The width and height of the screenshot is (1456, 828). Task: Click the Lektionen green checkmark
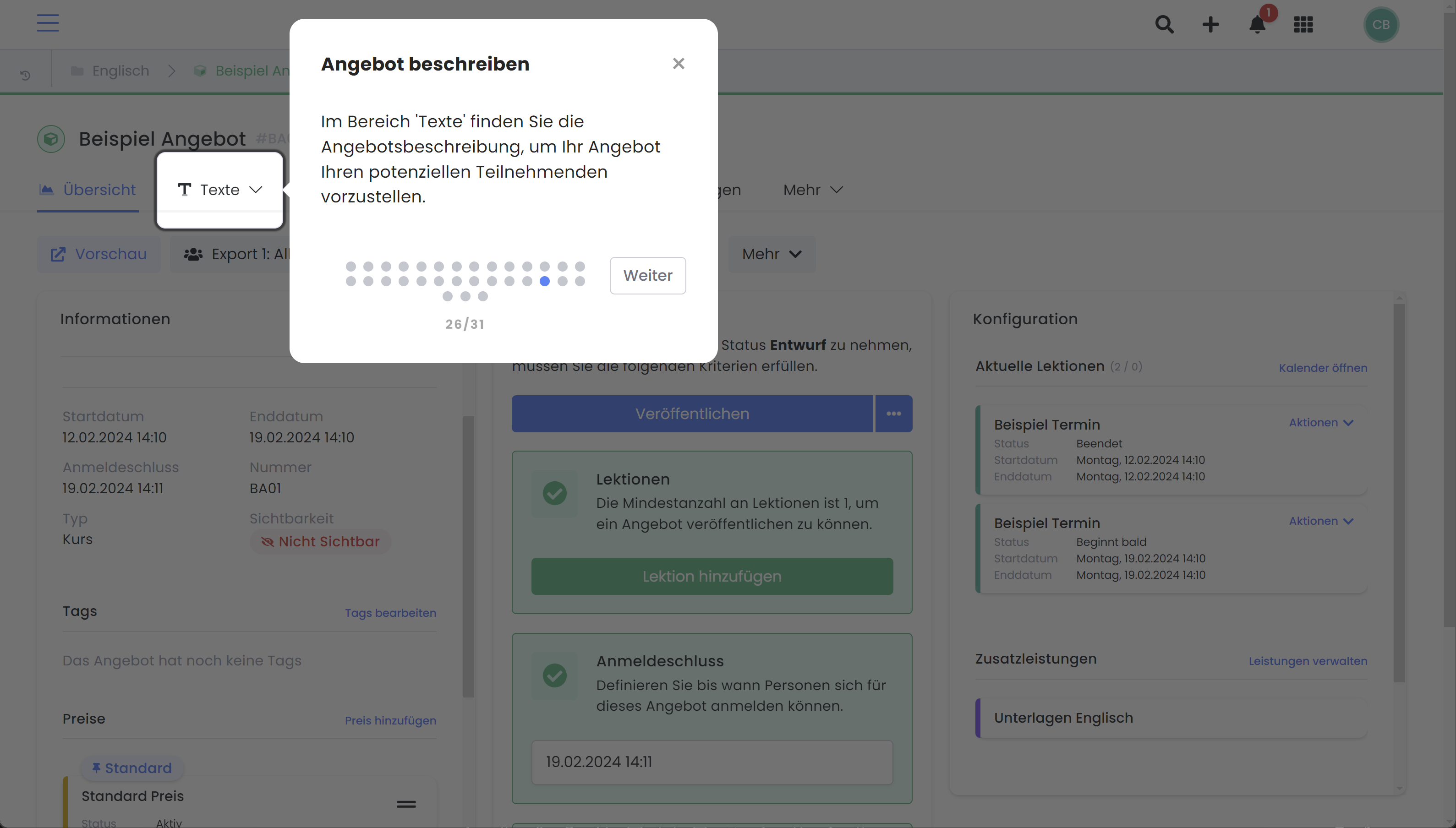[554, 493]
